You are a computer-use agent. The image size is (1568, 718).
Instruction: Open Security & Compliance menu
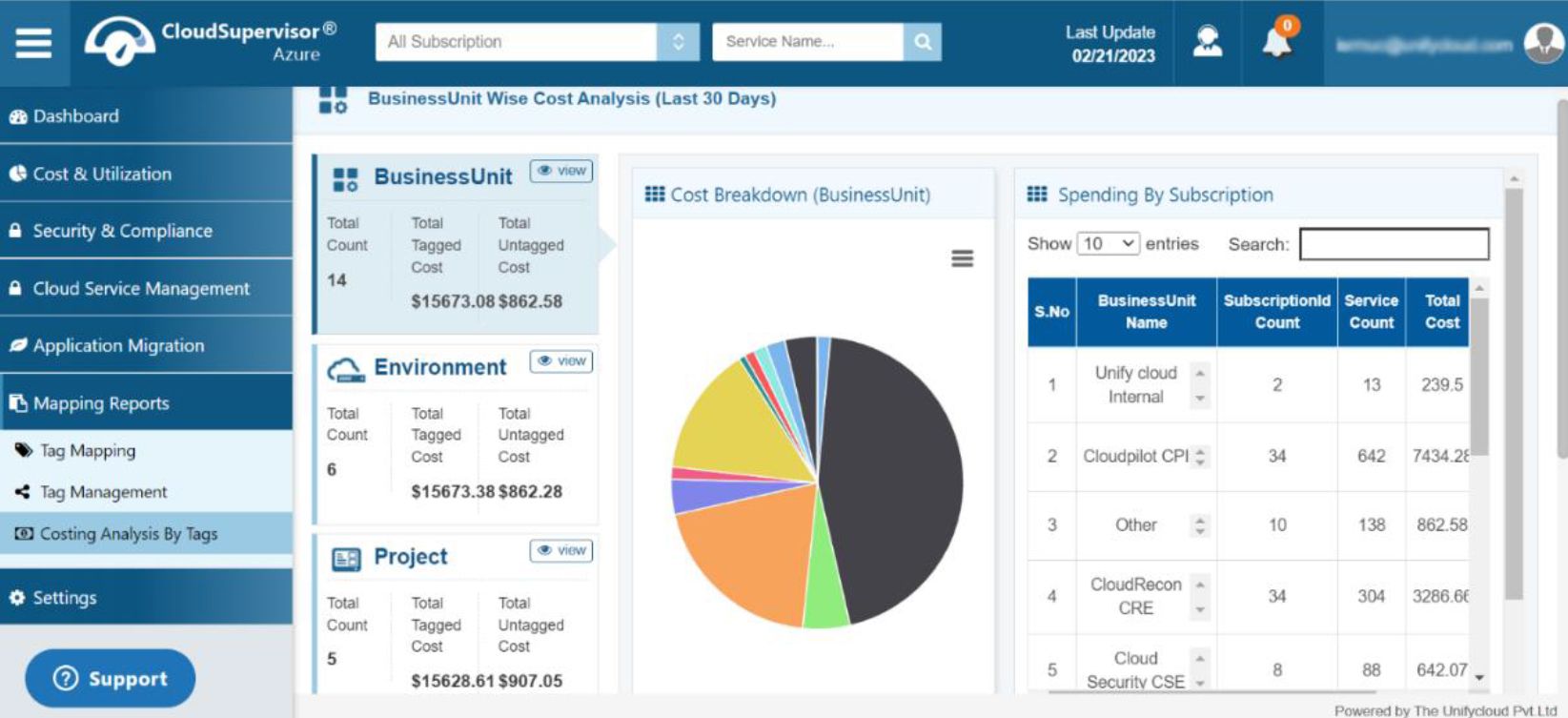(x=147, y=231)
